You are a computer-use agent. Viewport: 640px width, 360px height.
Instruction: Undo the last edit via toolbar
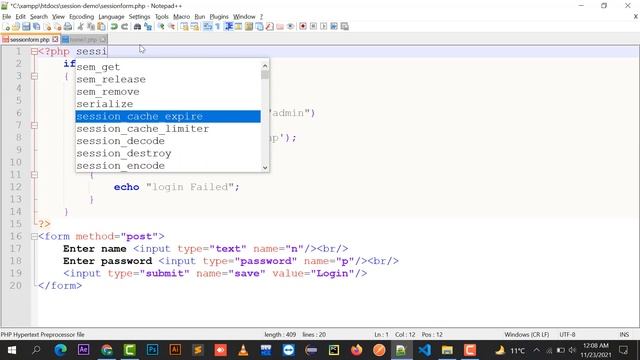pos(114,27)
